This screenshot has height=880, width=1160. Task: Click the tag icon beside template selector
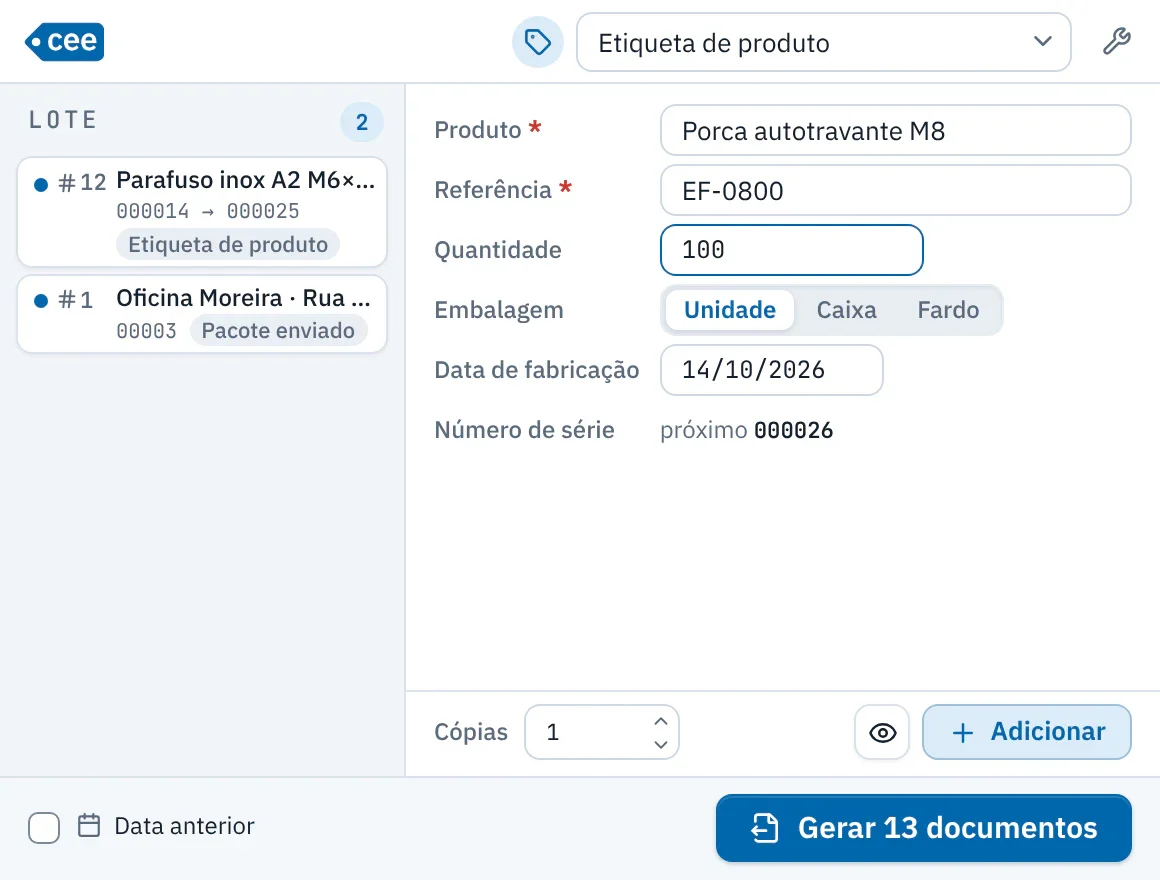click(538, 42)
